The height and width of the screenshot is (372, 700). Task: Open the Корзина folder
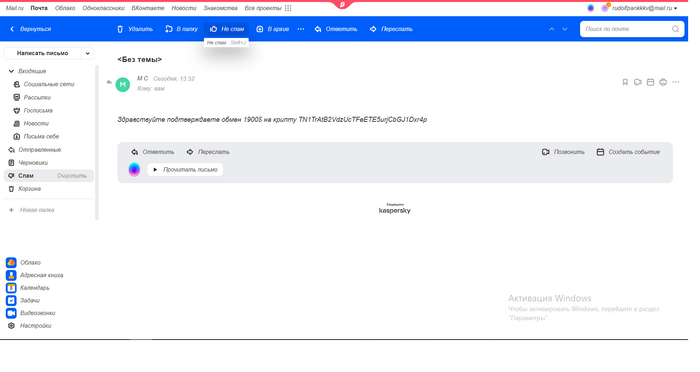click(25, 188)
